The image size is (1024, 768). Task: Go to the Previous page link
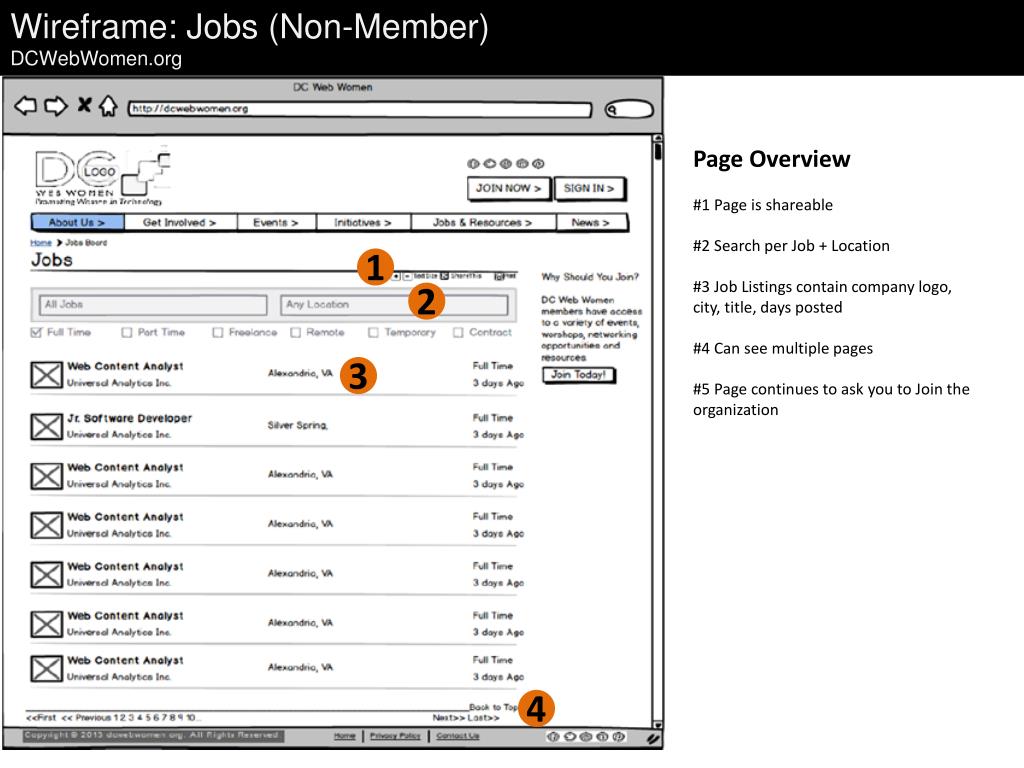click(86, 718)
